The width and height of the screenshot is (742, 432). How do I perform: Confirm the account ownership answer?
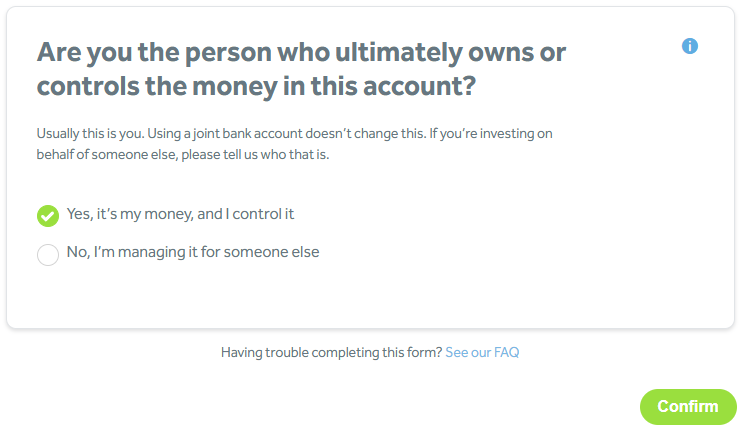(688, 406)
